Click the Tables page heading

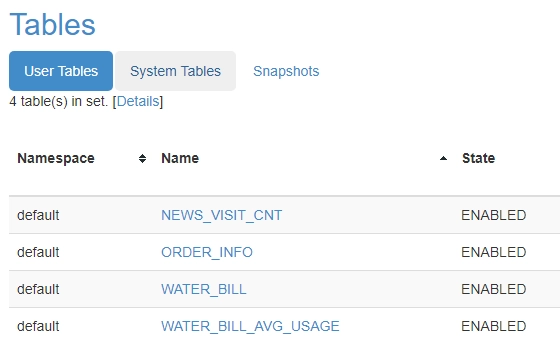[x=52, y=24]
